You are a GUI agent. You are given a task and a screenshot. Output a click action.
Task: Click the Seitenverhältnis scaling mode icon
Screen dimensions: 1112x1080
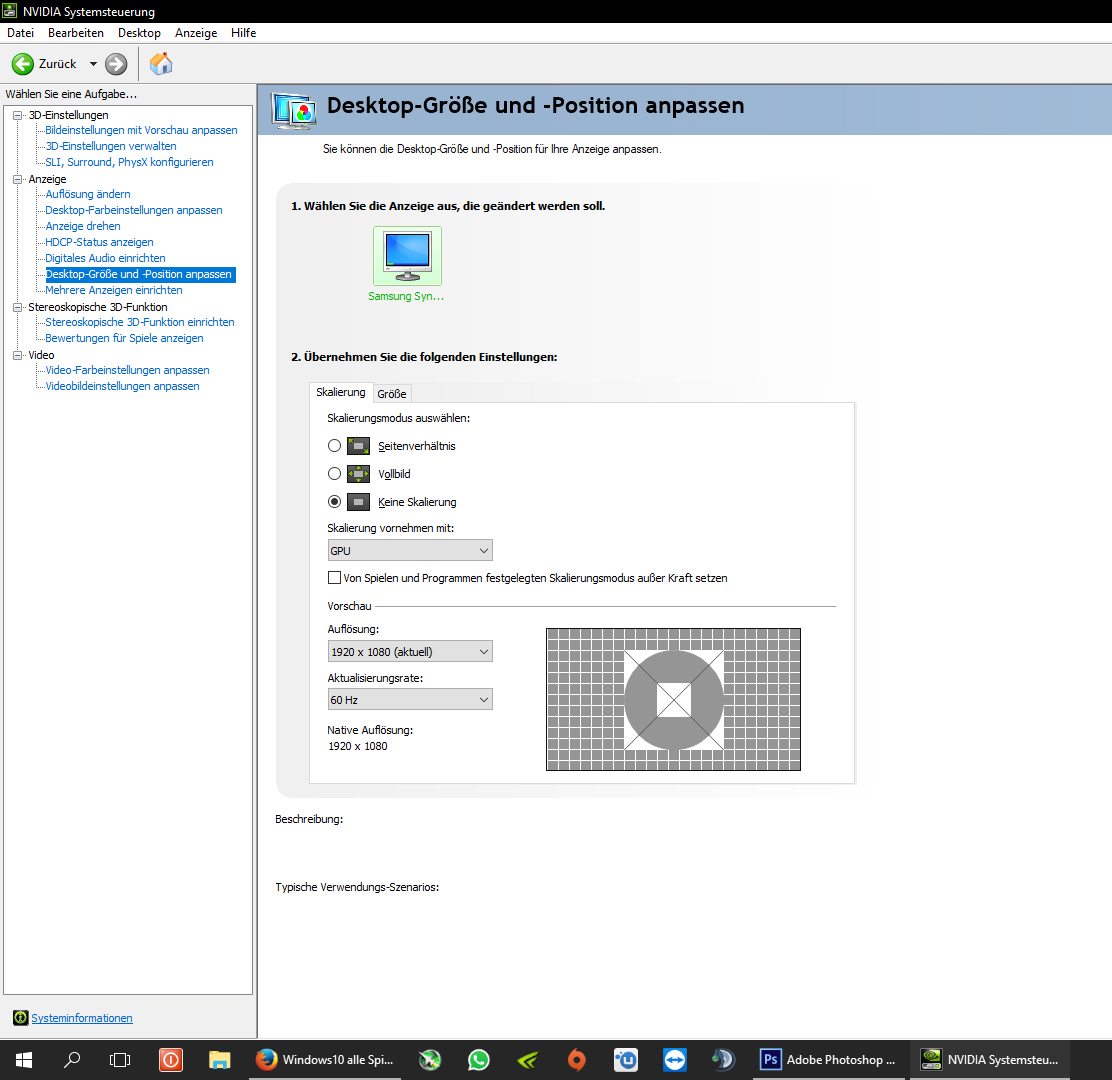tap(358, 446)
